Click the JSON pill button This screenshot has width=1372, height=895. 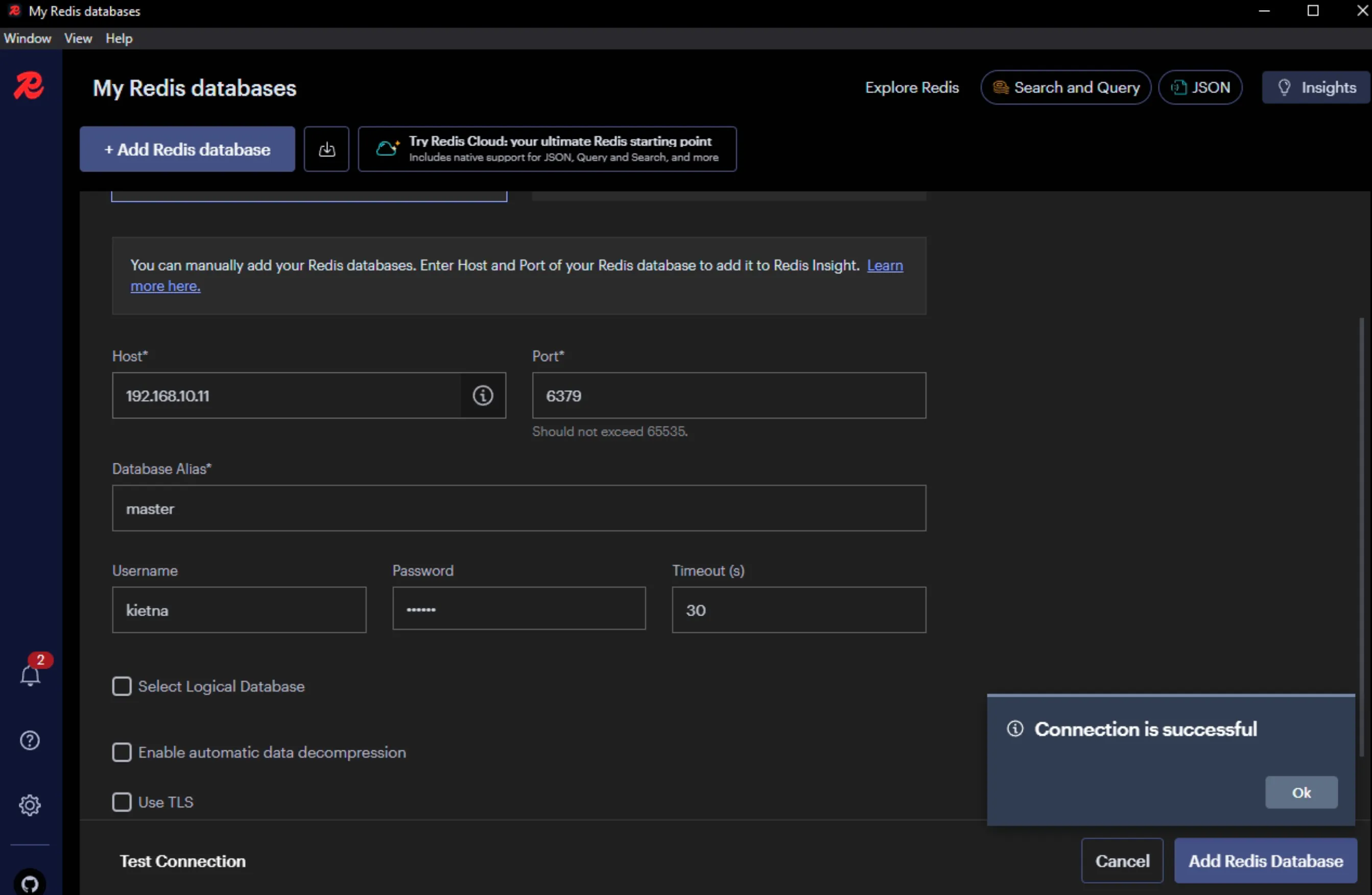click(1200, 88)
